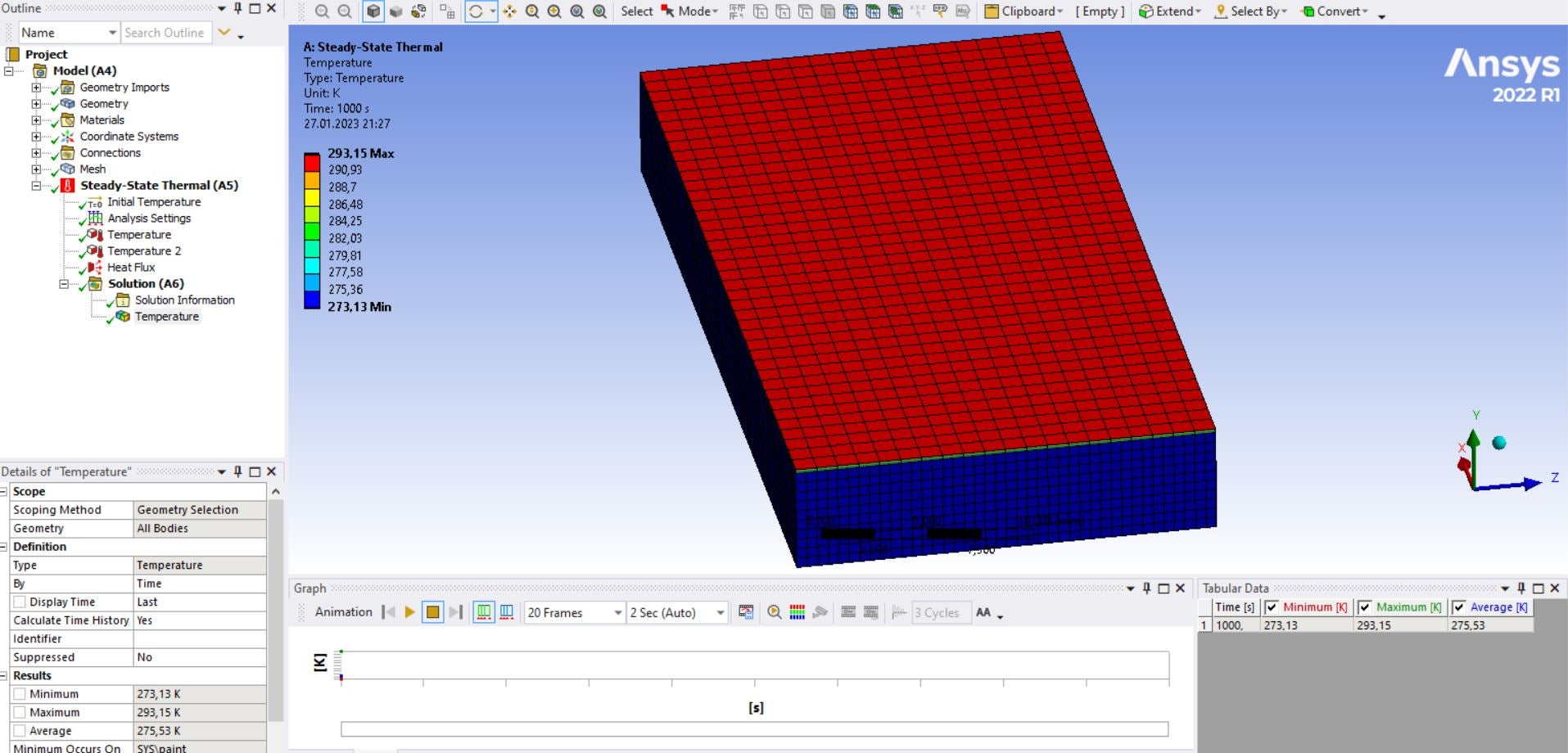Click the Pan view tool icon

pos(509,11)
